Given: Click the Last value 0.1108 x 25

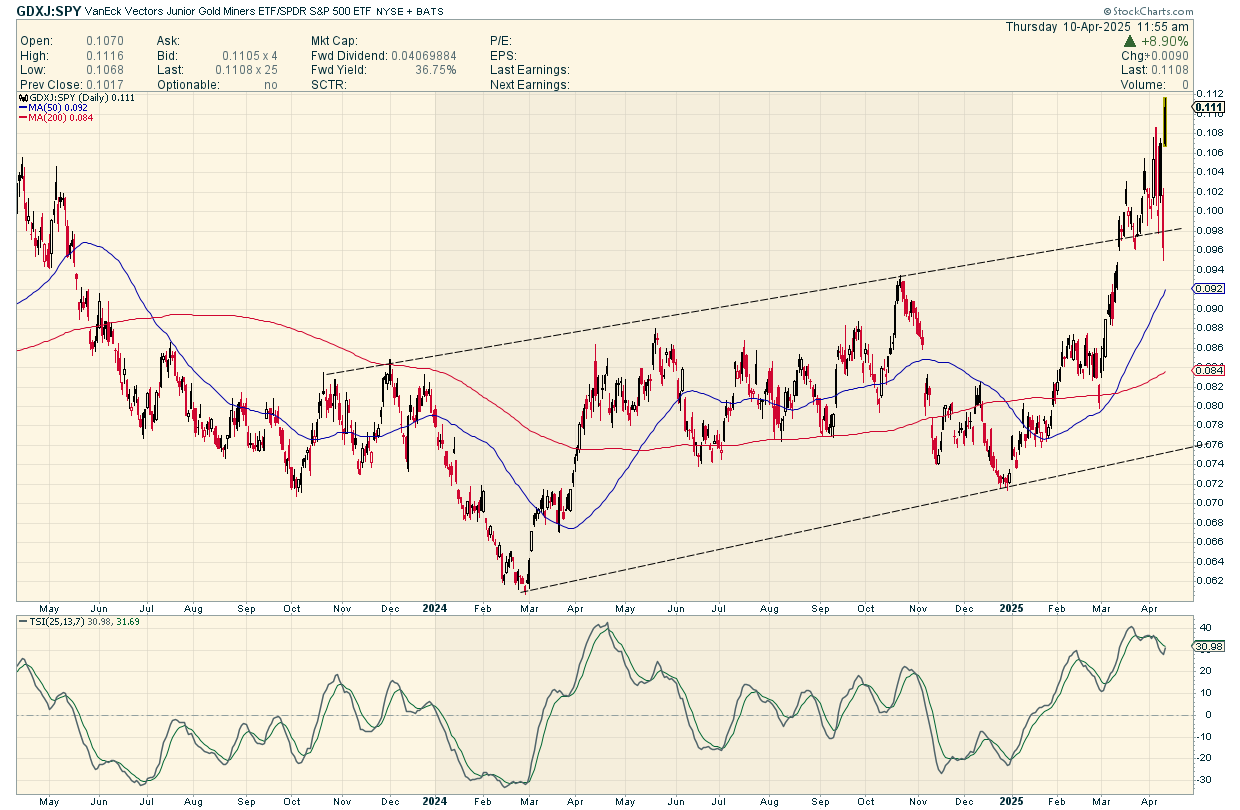Looking at the screenshot, I should tap(246, 70).
